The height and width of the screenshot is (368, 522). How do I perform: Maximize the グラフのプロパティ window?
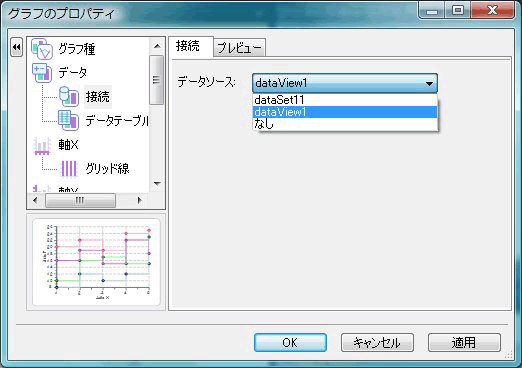click(458, 11)
